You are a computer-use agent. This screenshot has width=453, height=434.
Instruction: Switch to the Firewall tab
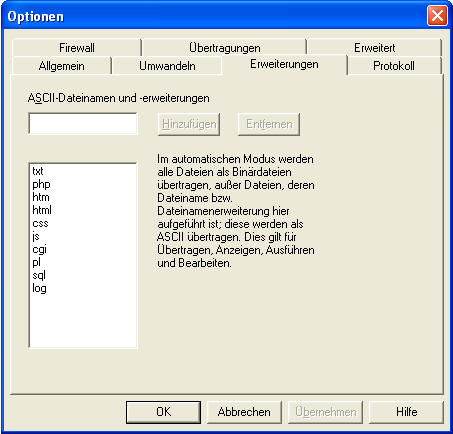coord(77,48)
